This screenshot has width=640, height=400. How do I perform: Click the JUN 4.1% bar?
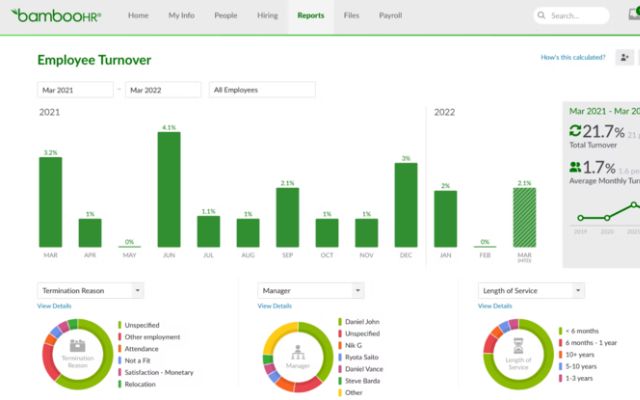pyautogui.click(x=169, y=189)
